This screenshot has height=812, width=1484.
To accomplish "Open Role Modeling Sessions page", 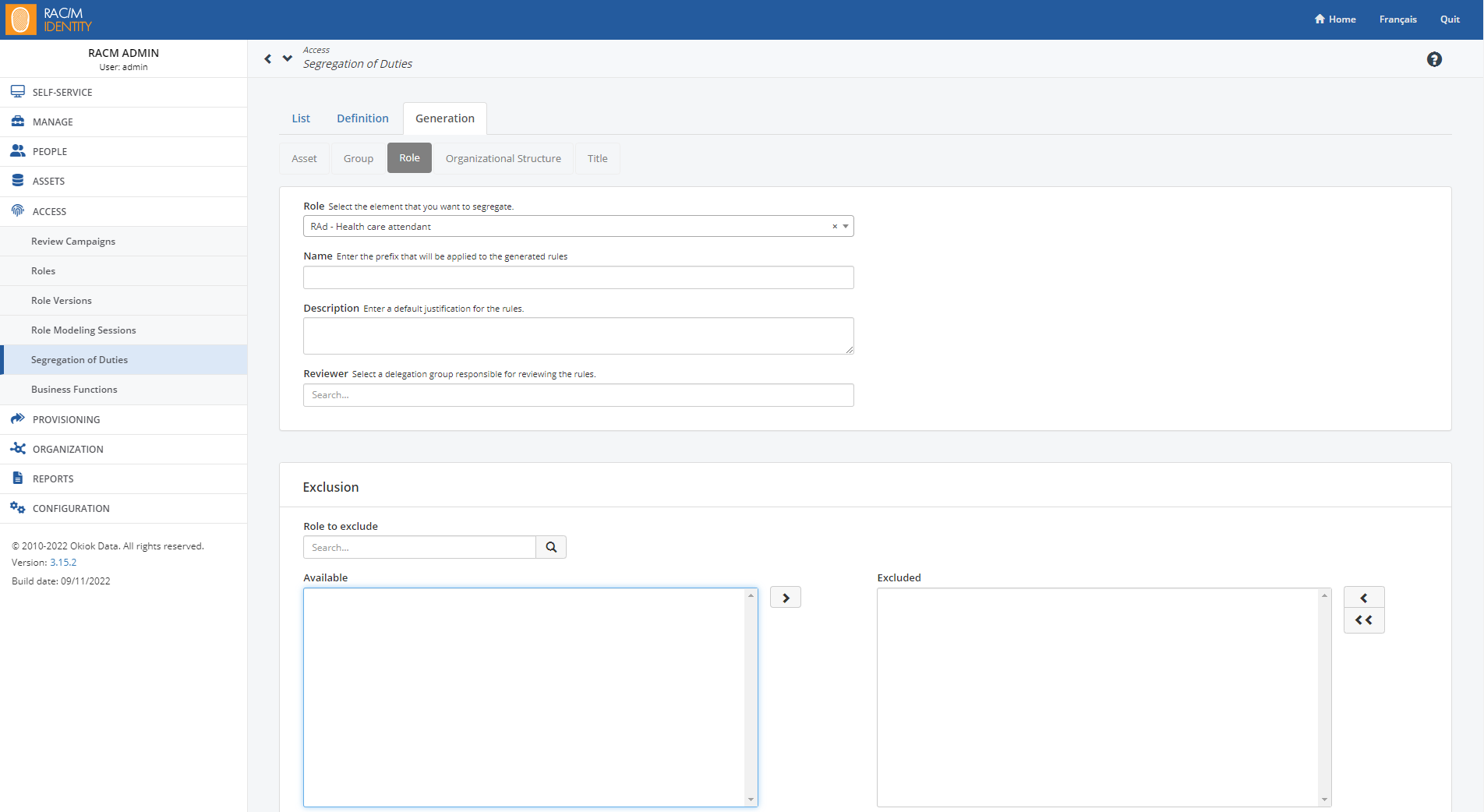I will pos(124,330).
